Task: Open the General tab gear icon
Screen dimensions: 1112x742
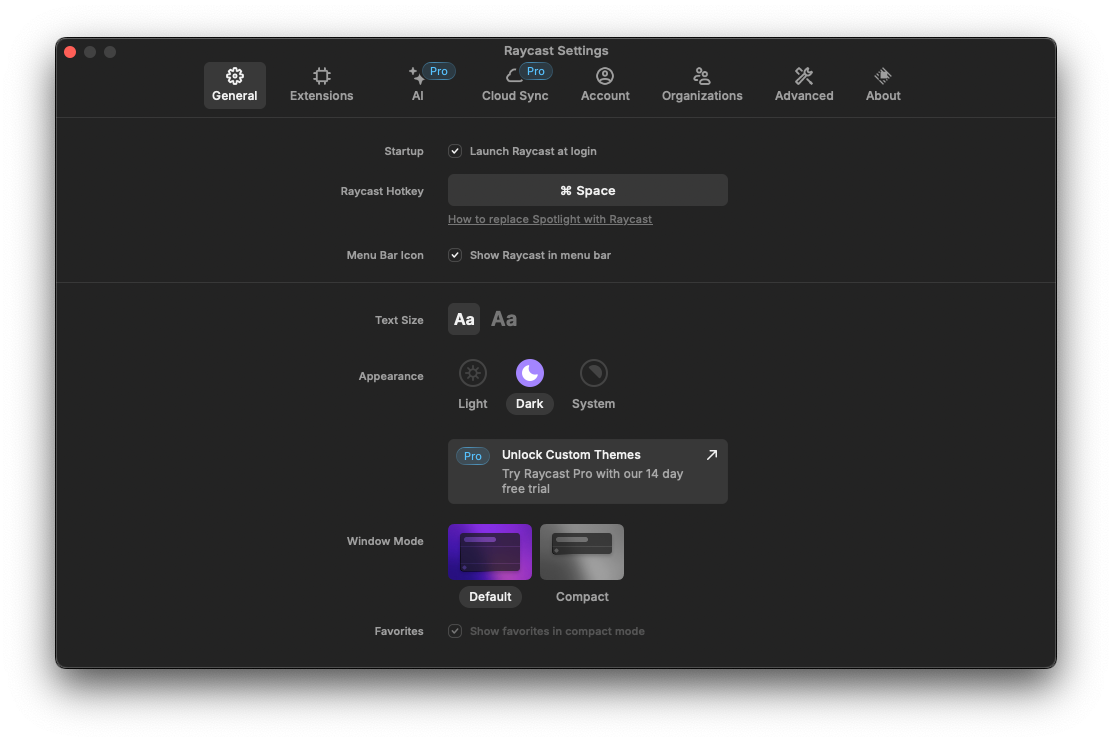Action: 235,76
